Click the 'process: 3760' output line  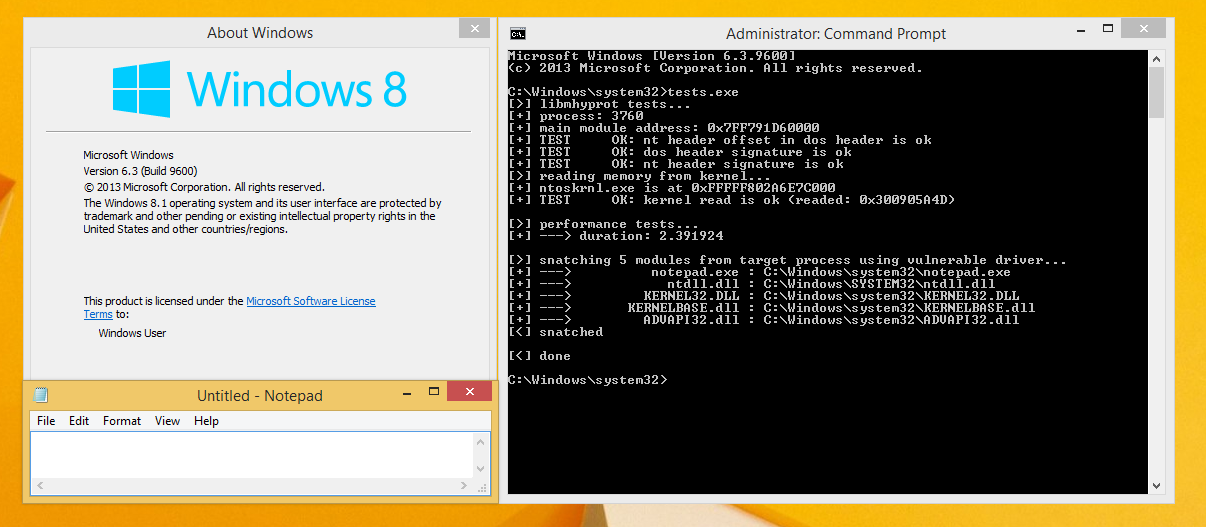(x=576, y=116)
